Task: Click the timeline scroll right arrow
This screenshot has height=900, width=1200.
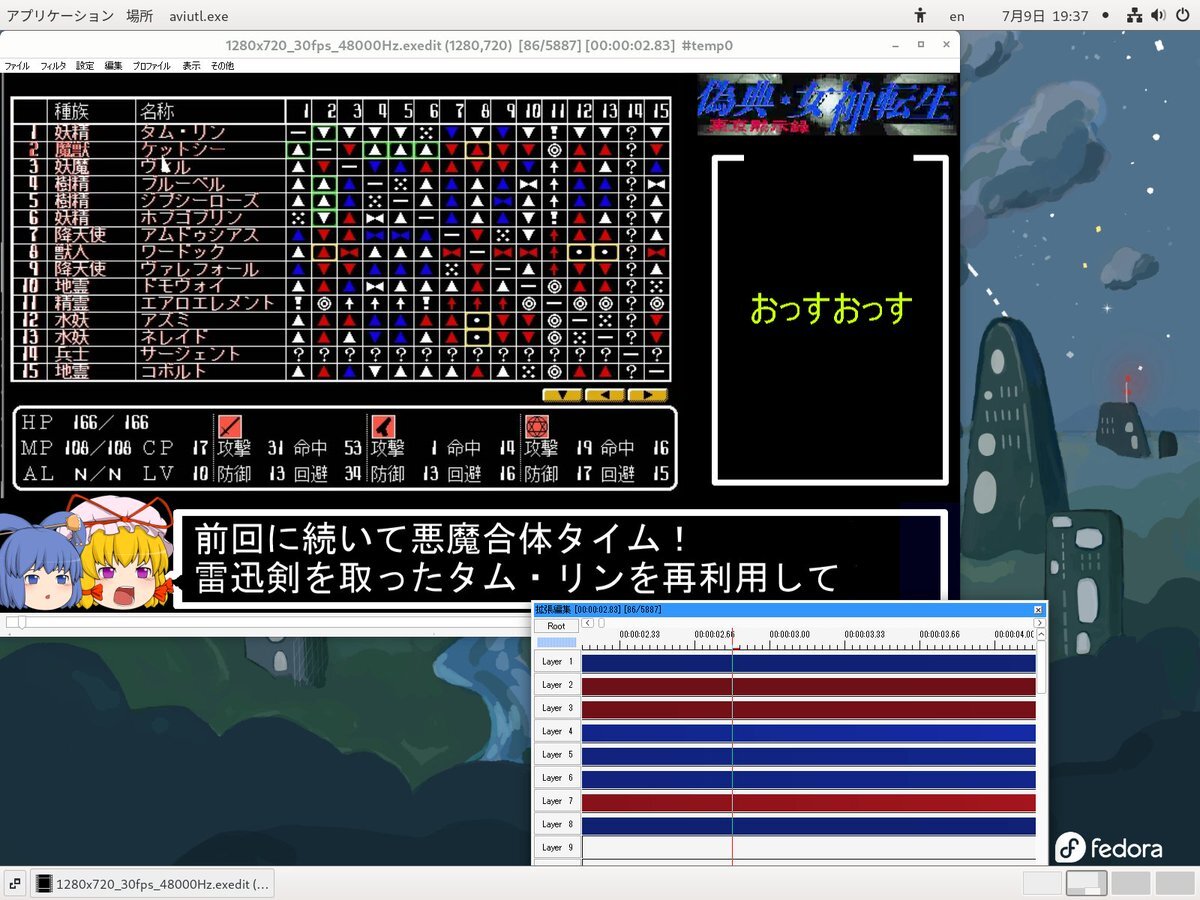Action: 1040,623
